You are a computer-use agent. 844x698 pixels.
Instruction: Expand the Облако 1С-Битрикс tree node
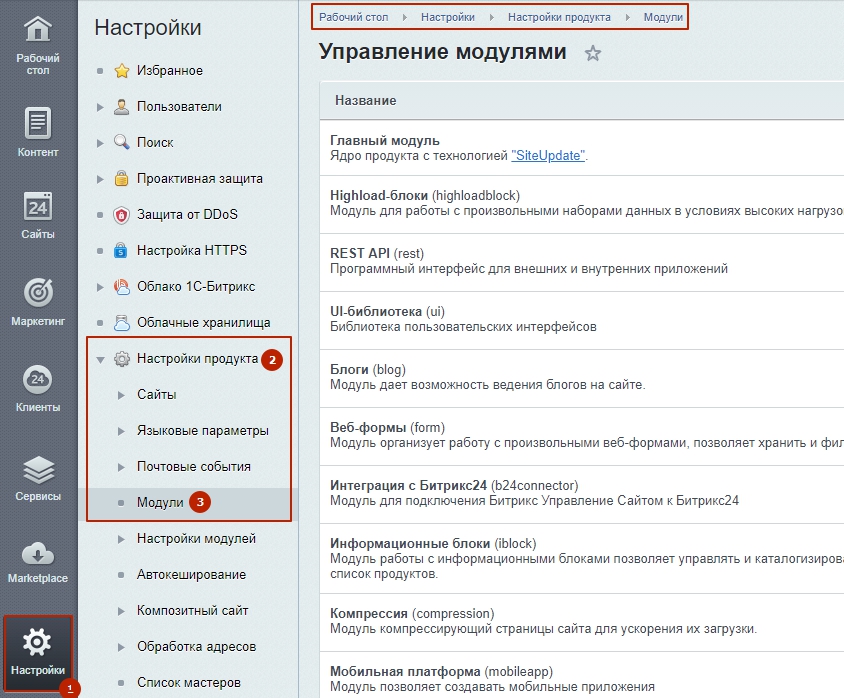[100, 287]
